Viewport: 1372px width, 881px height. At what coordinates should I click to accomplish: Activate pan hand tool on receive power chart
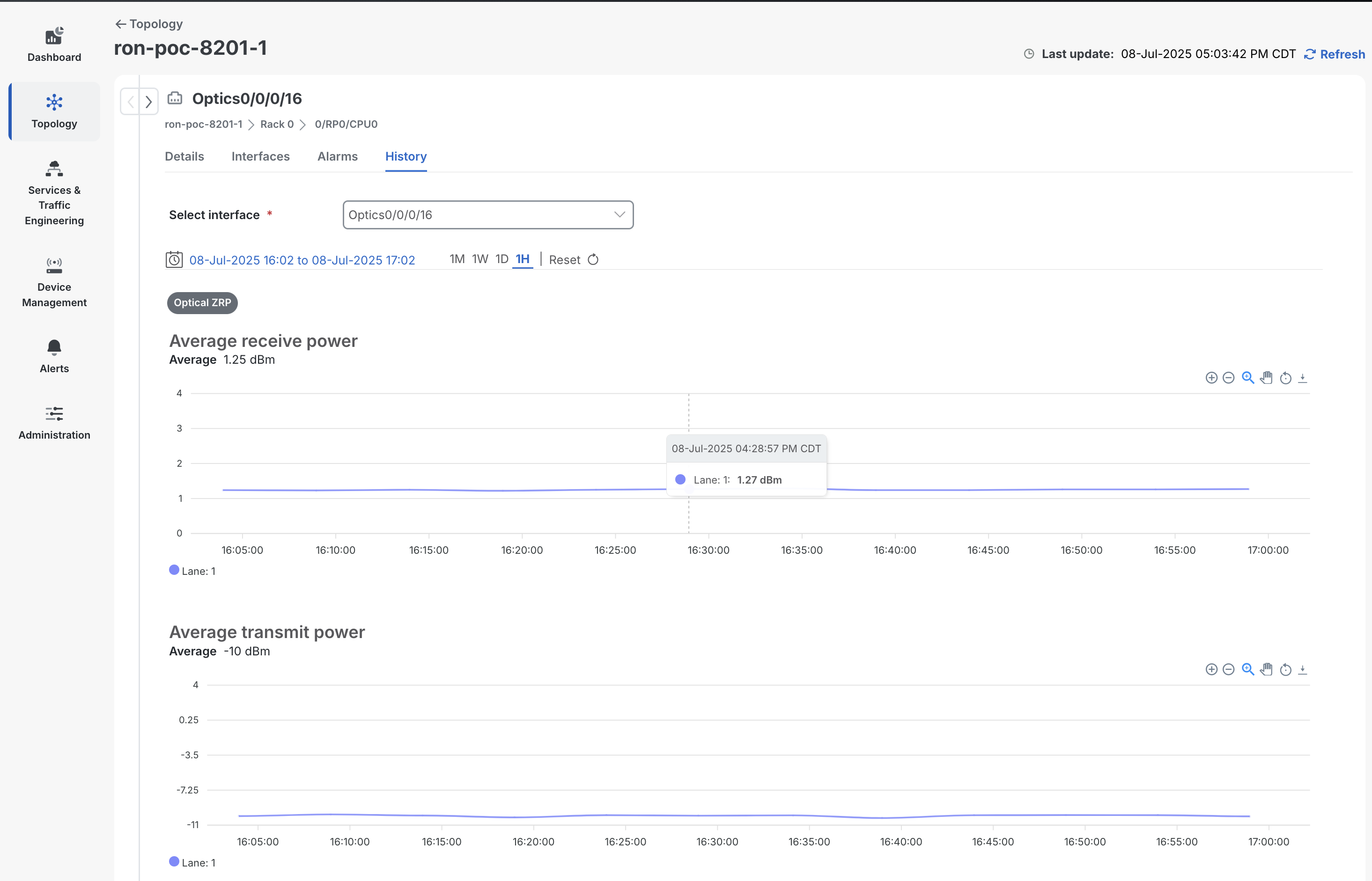[x=1266, y=378]
